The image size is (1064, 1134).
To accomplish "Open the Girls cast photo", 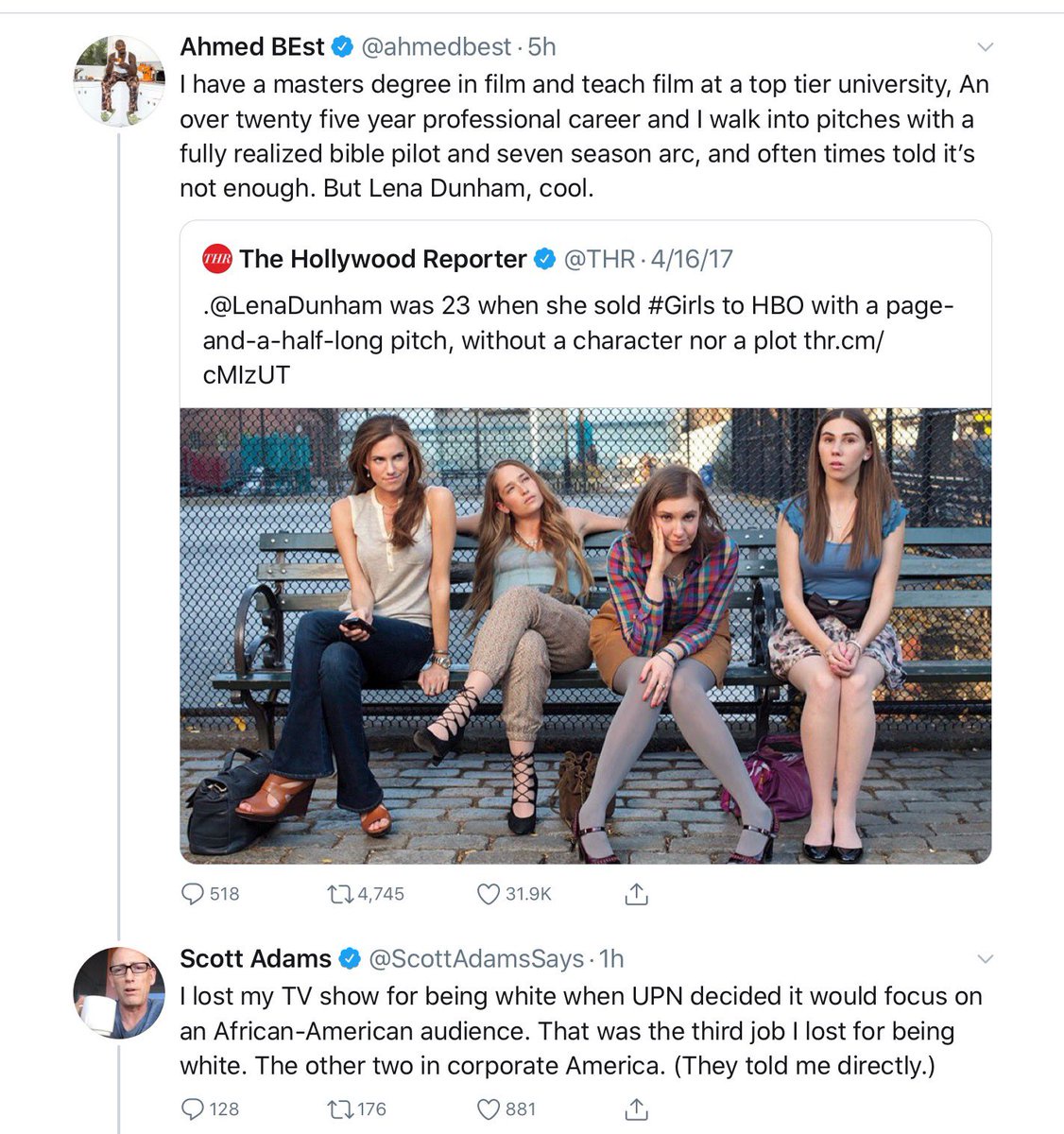I will 585,635.
